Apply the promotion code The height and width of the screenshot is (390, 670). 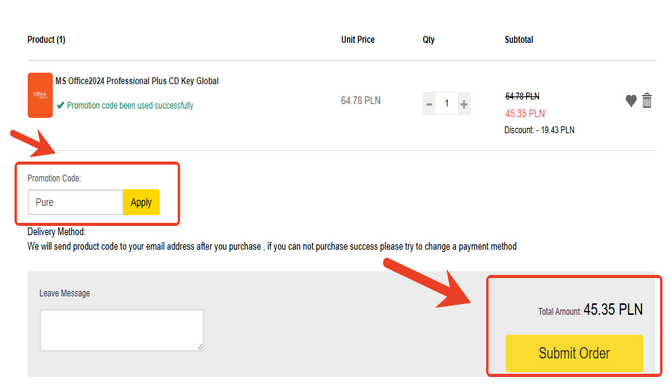(141, 202)
